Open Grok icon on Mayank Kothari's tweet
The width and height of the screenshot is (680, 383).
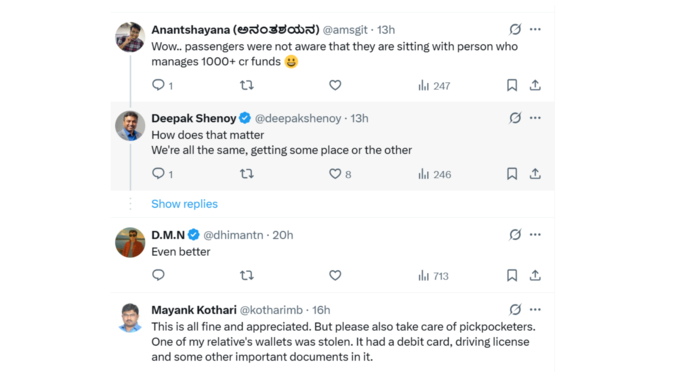[515, 310]
